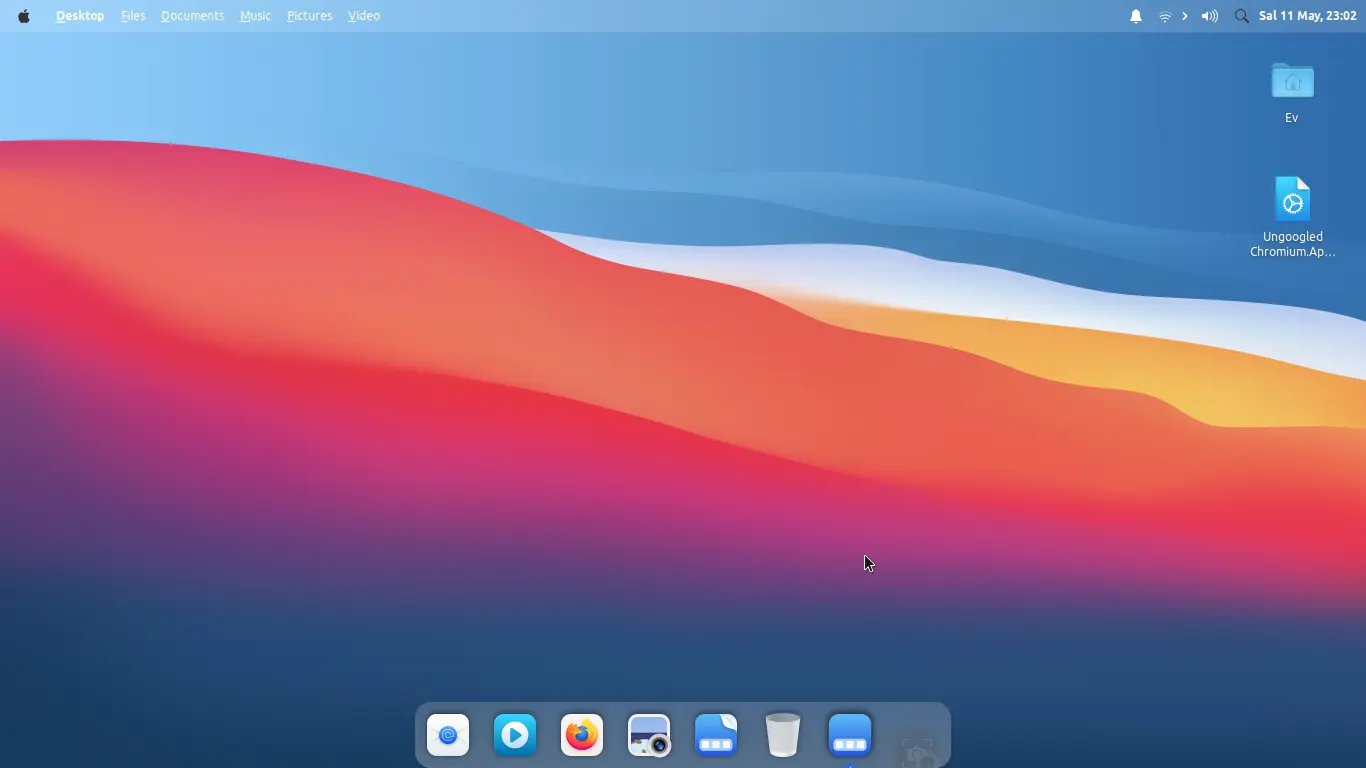Select the Ev home folder icon
This screenshot has height=768, width=1366.
1292,81
